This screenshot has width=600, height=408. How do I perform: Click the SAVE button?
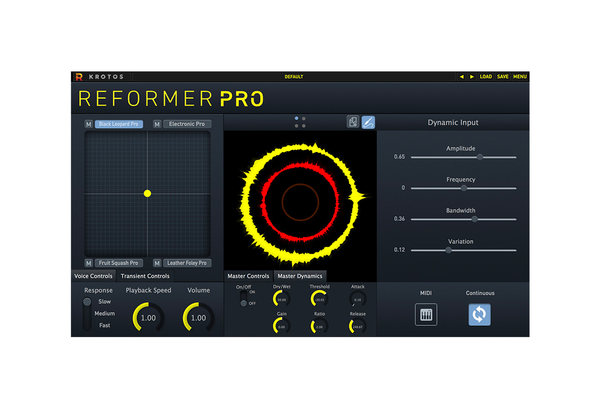click(503, 76)
